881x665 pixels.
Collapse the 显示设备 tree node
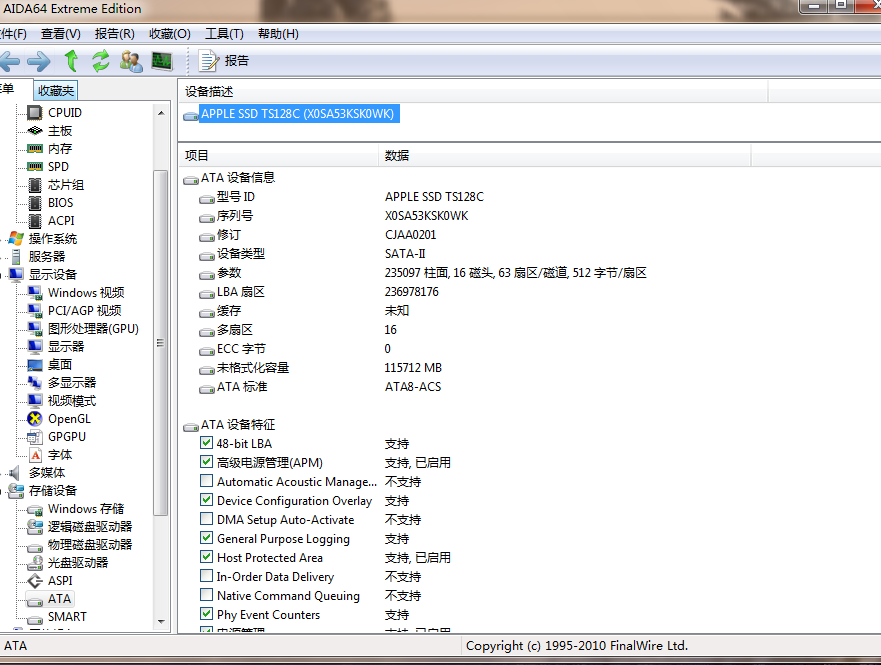point(3,275)
